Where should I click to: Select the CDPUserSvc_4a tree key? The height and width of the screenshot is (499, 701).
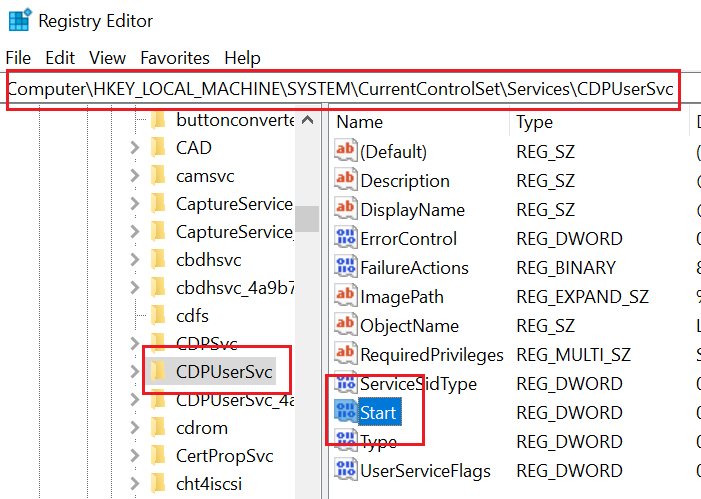pyautogui.click(x=235, y=400)
